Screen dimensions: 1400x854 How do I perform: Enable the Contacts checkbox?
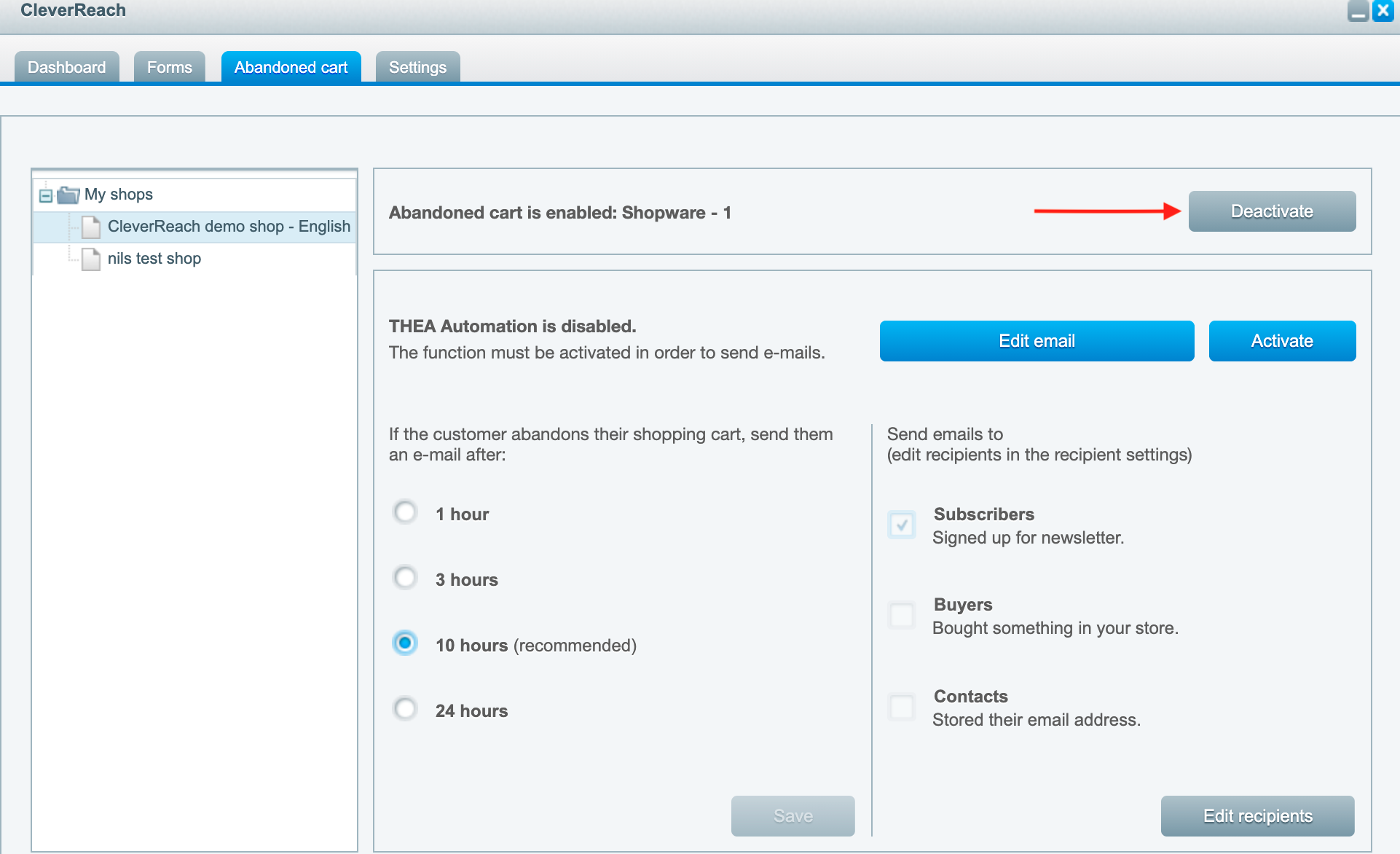[902, 707]
